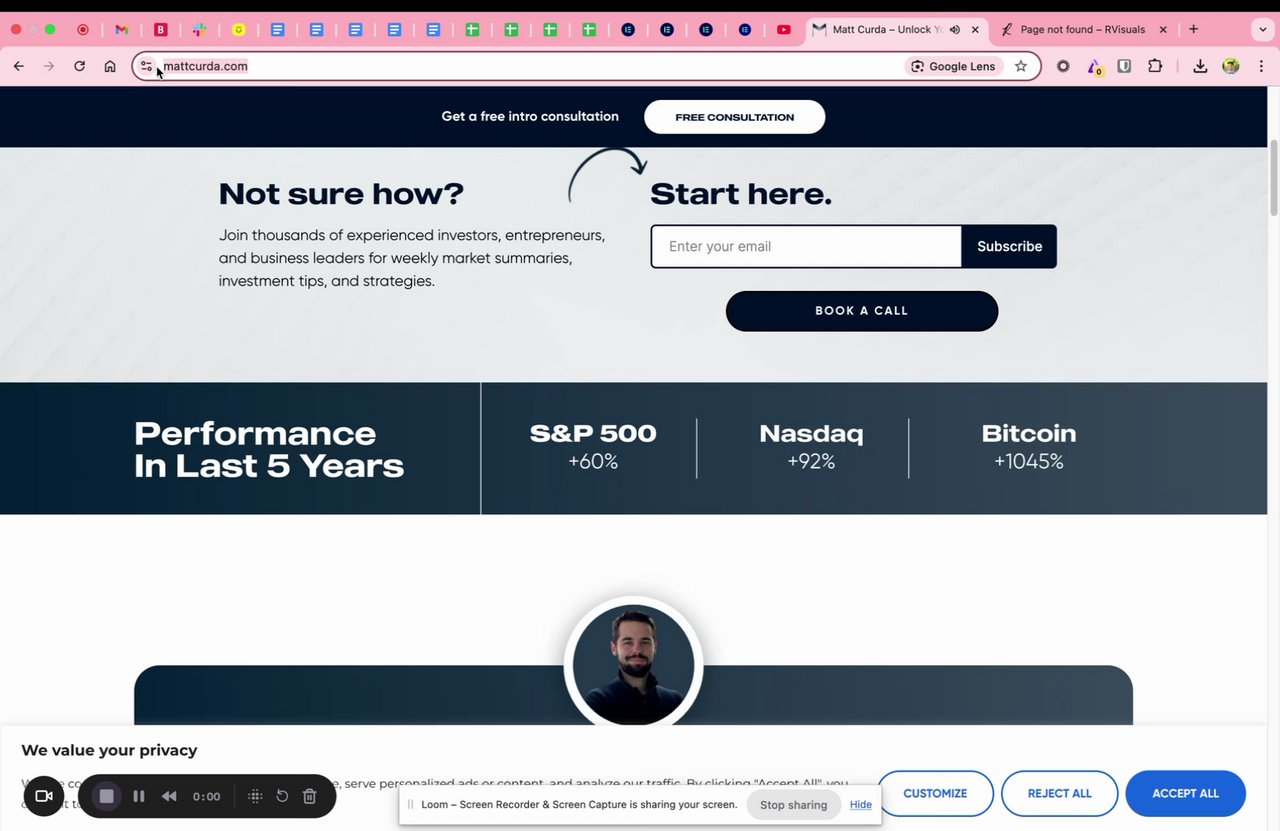
Task: Stop the Loom recording
Action: (x=107, y=796)
